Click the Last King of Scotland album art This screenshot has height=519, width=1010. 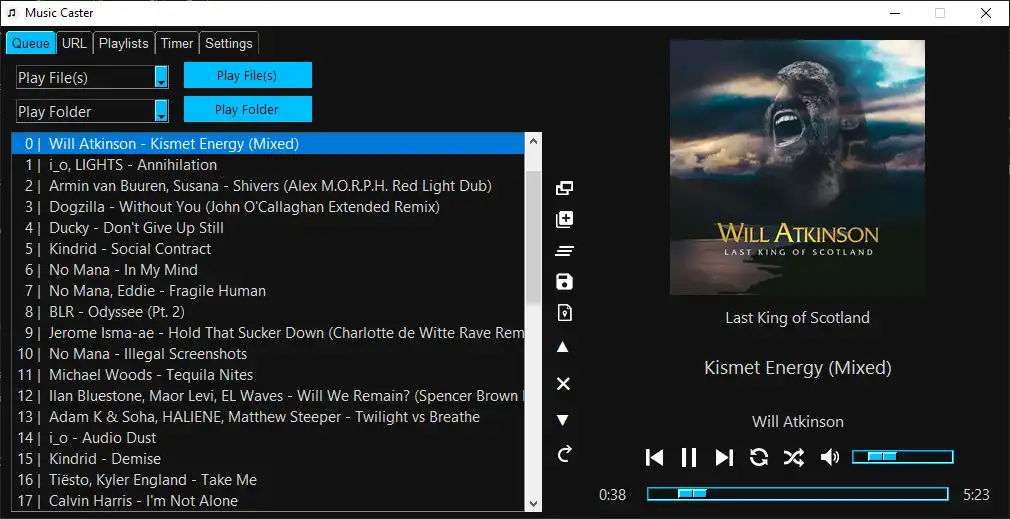(x=797, y=167)
